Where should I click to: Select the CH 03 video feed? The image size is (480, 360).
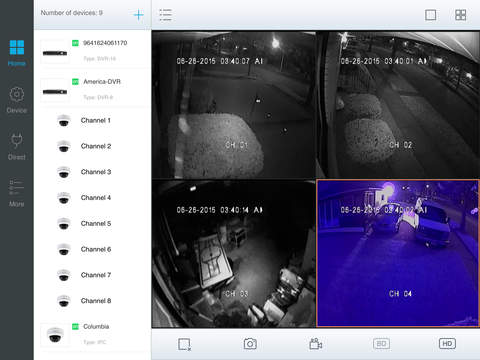234,254
